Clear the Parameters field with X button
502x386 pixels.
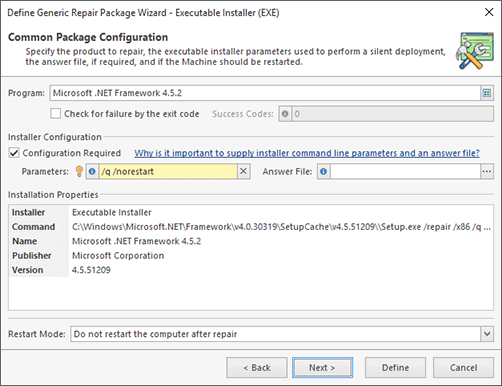(244, 171)
